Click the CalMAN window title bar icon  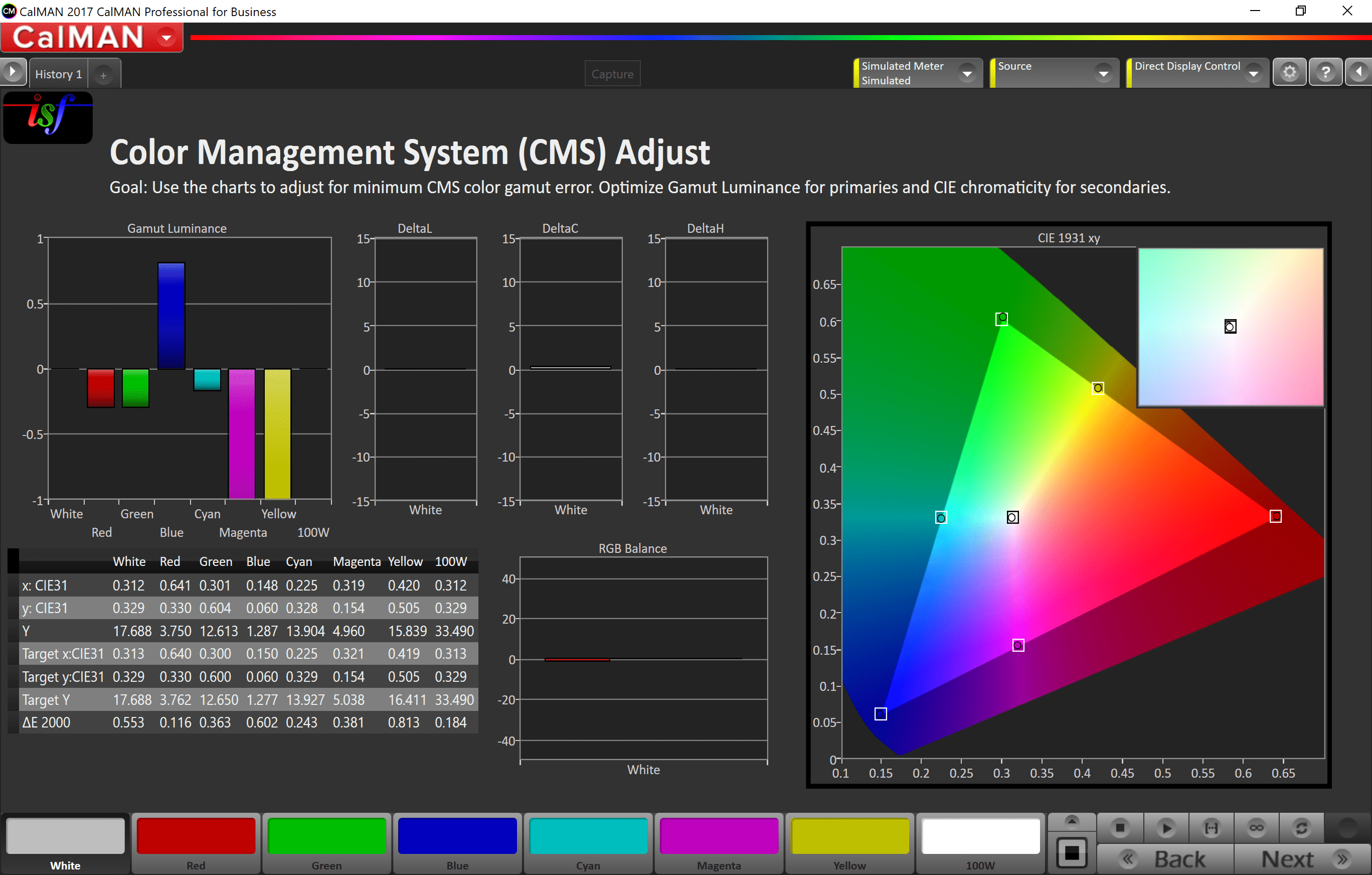click(x=9, y=11)
